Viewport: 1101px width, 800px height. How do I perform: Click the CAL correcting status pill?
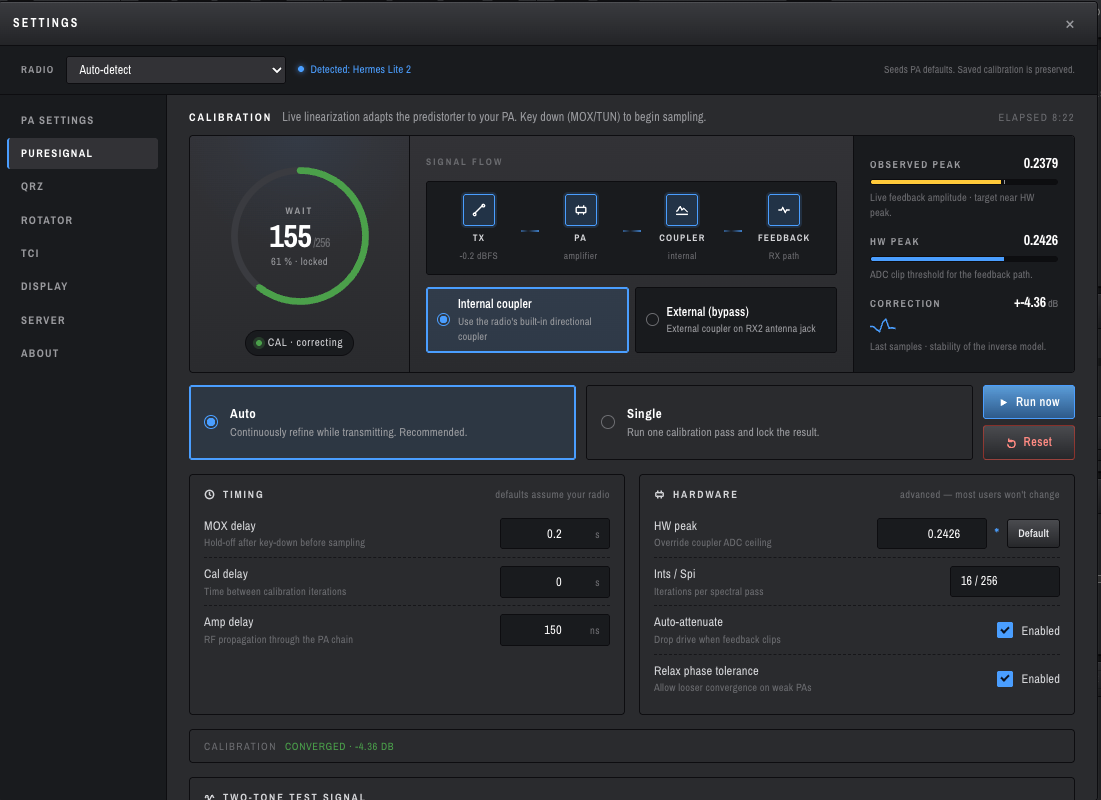[299, 343]
